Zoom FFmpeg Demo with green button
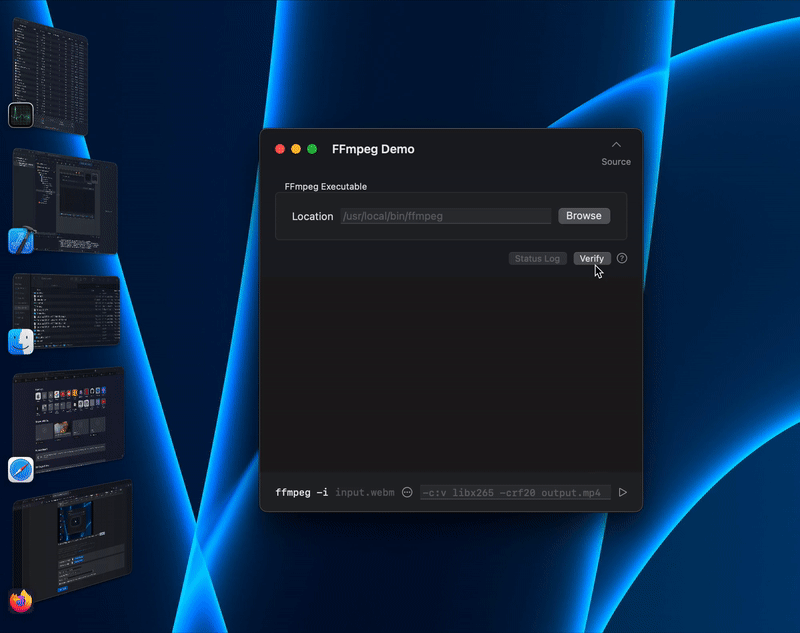 pyautogui.click(x=312, y=149)
